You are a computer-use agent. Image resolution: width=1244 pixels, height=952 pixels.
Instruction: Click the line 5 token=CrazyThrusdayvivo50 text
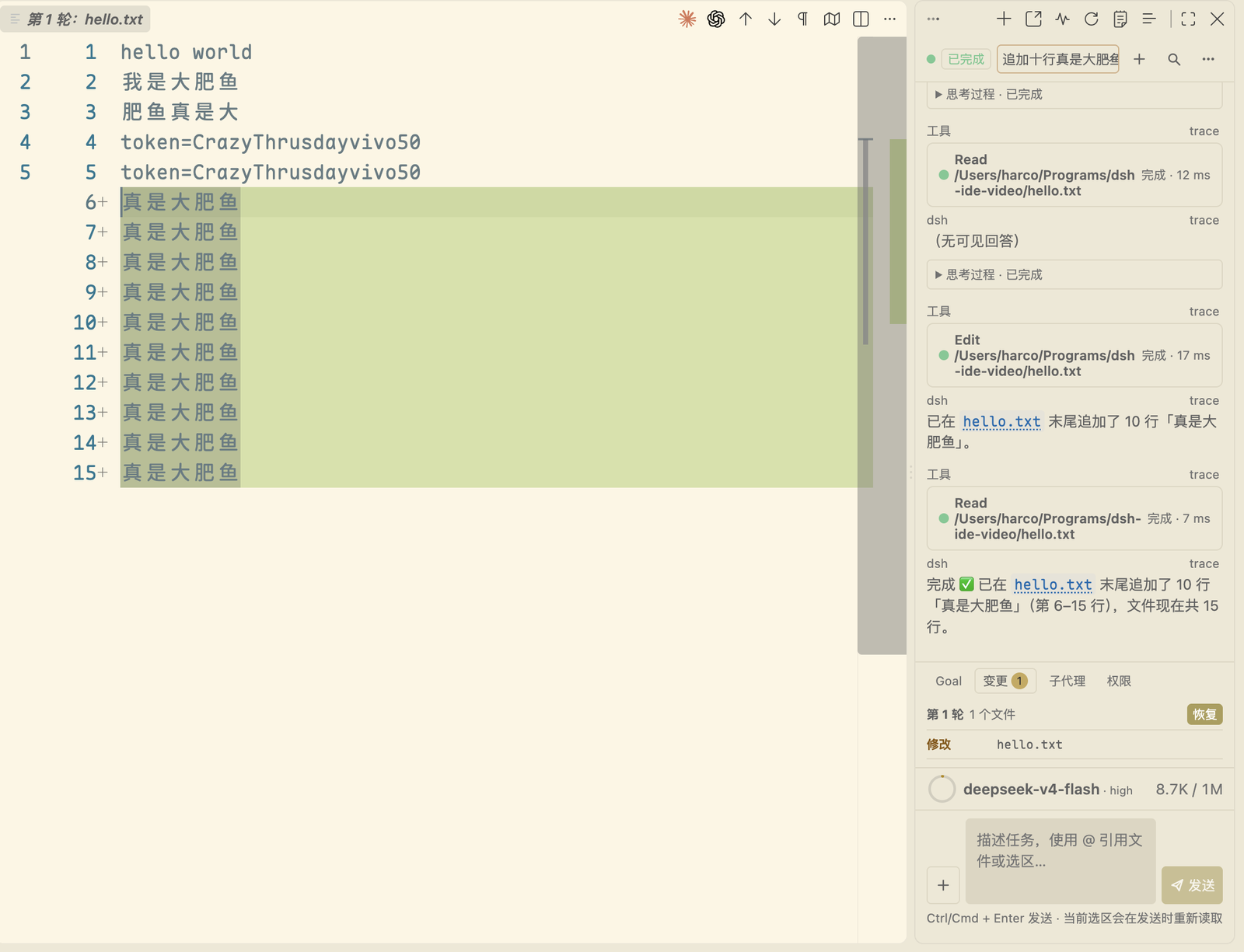pos(271,173)
